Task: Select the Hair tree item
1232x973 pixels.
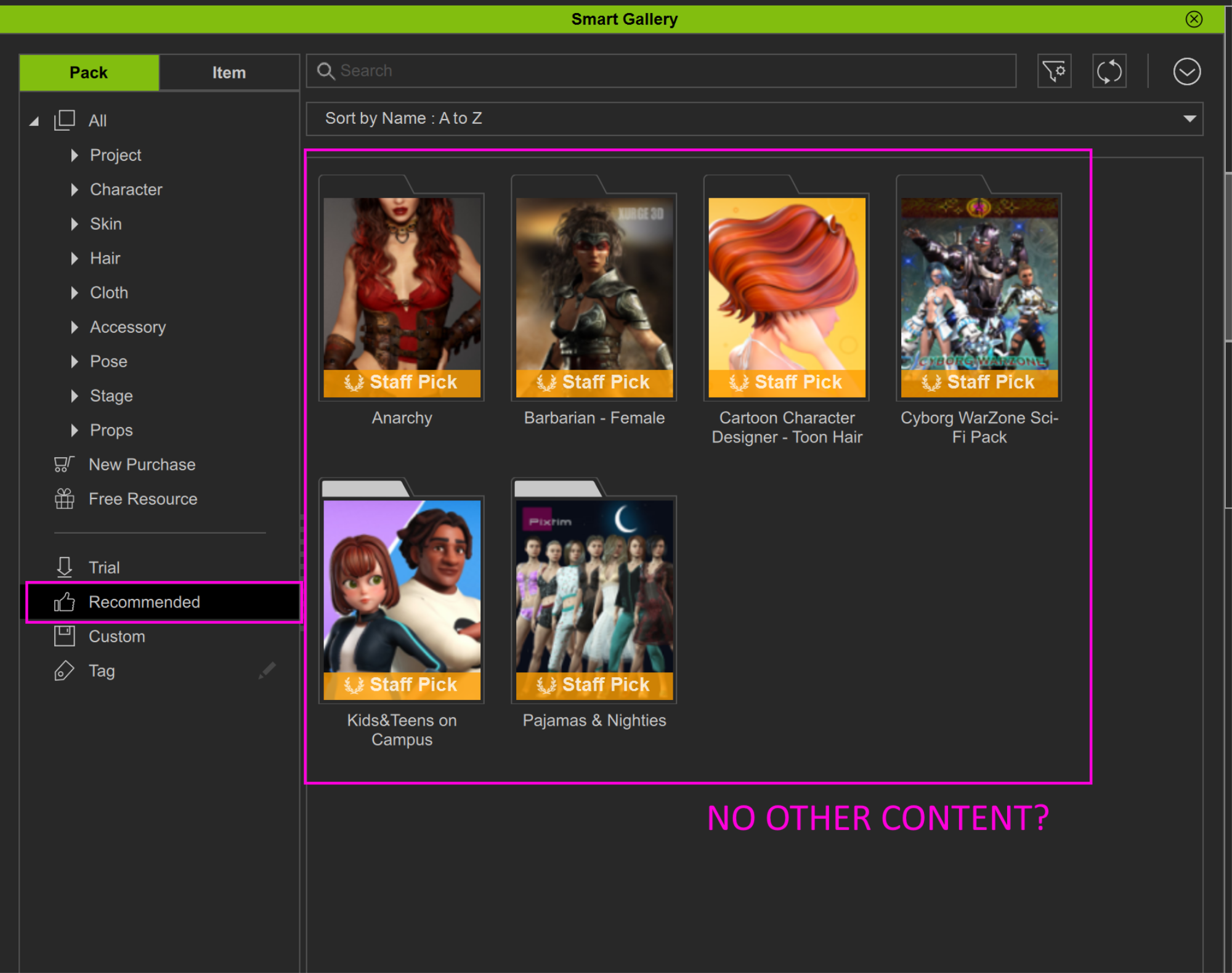Action: (105, 259)
